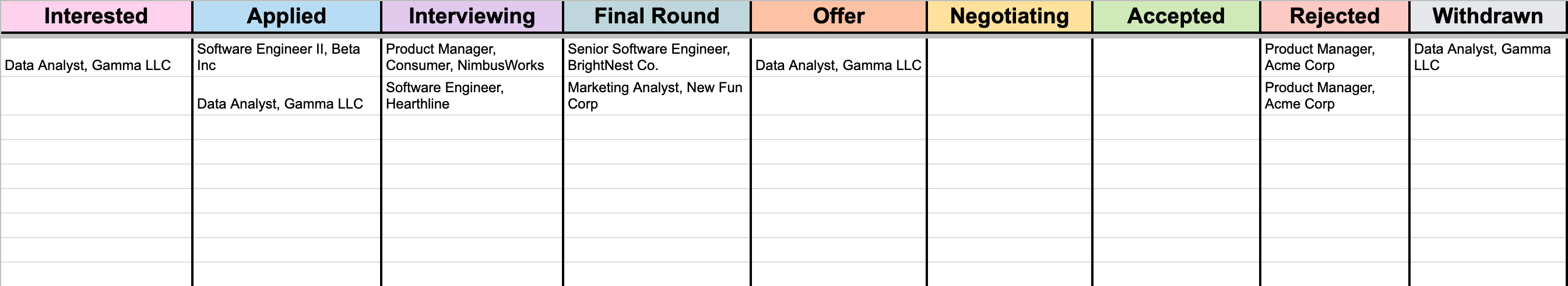Select the Final Round column header
The width and height of the screenshot is (1568, 286).
(656, 16)
